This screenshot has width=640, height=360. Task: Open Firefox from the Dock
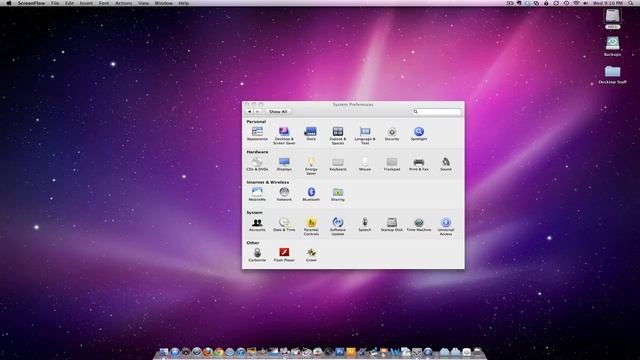pyautogui.click(x=208, y=352)
